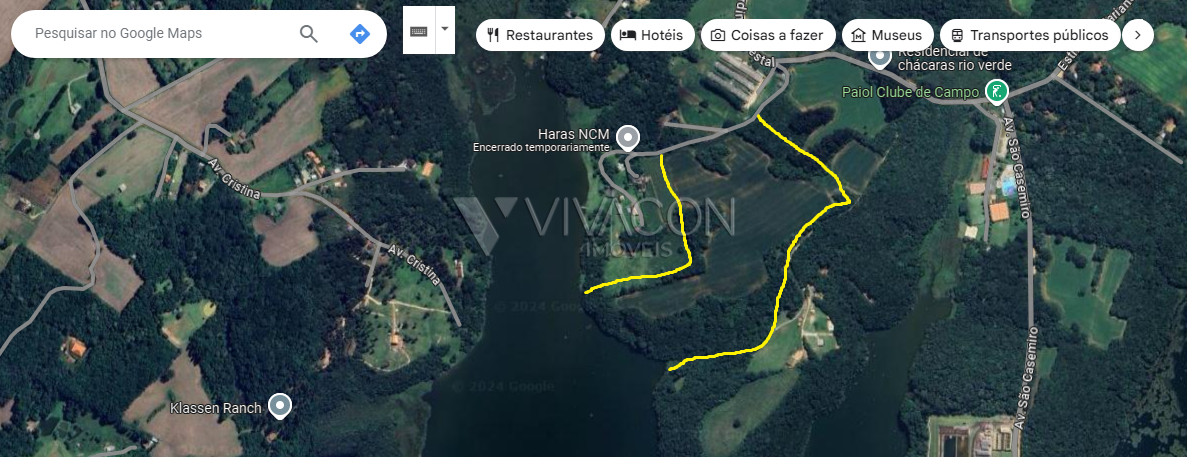Choose the Transportes públicos chip
The image size is (1187, 457).
tap(1030, 35)
